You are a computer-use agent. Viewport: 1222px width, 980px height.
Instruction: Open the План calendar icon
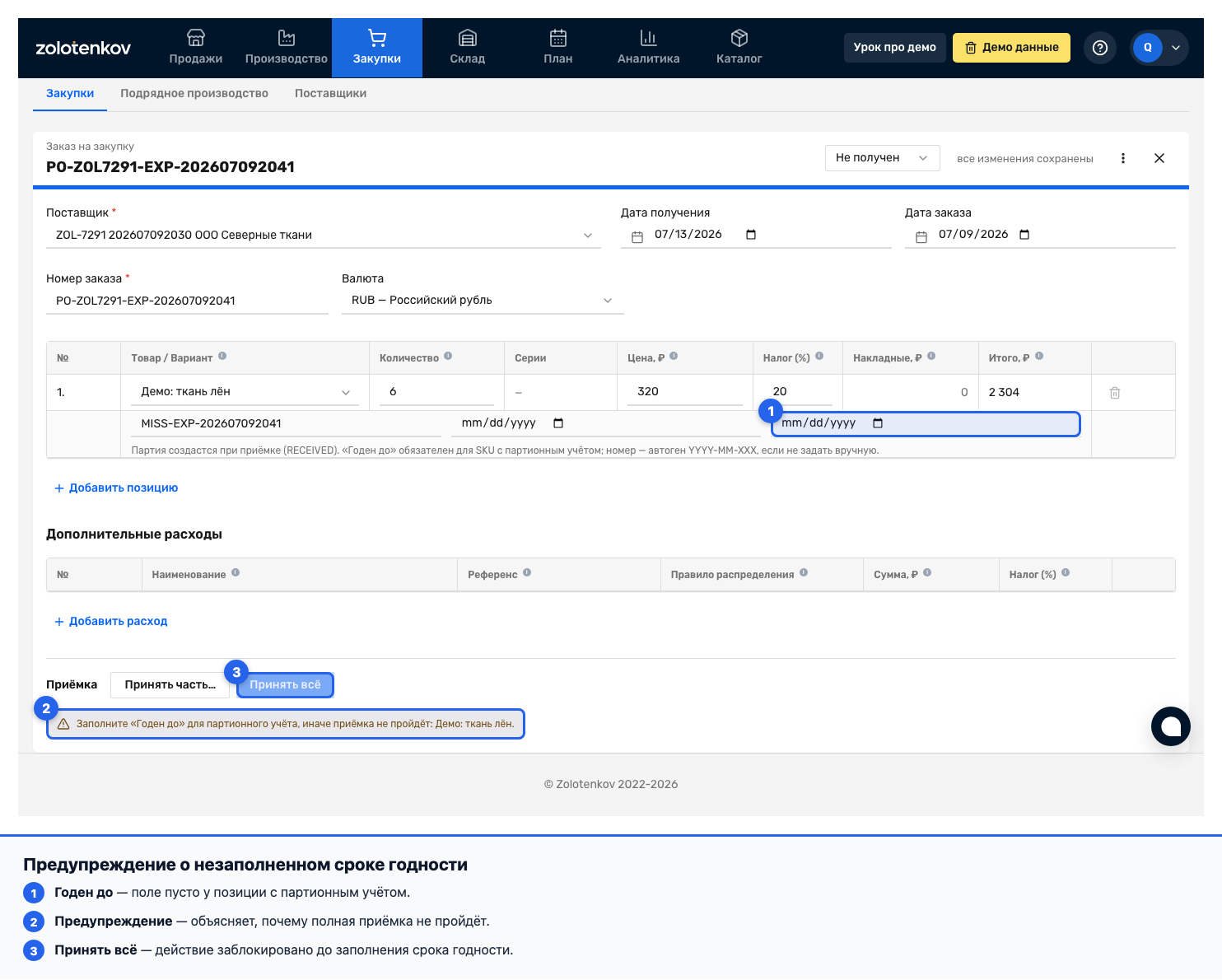(558, 38)
